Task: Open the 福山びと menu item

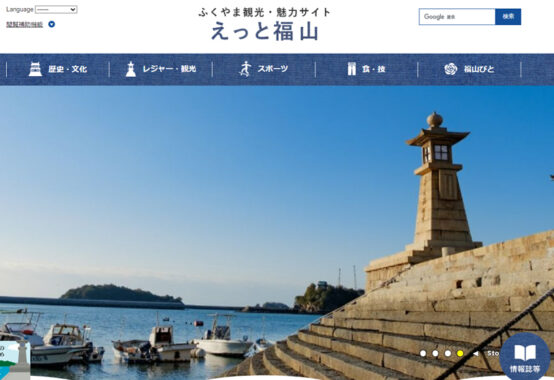Action: click(469, 69)
